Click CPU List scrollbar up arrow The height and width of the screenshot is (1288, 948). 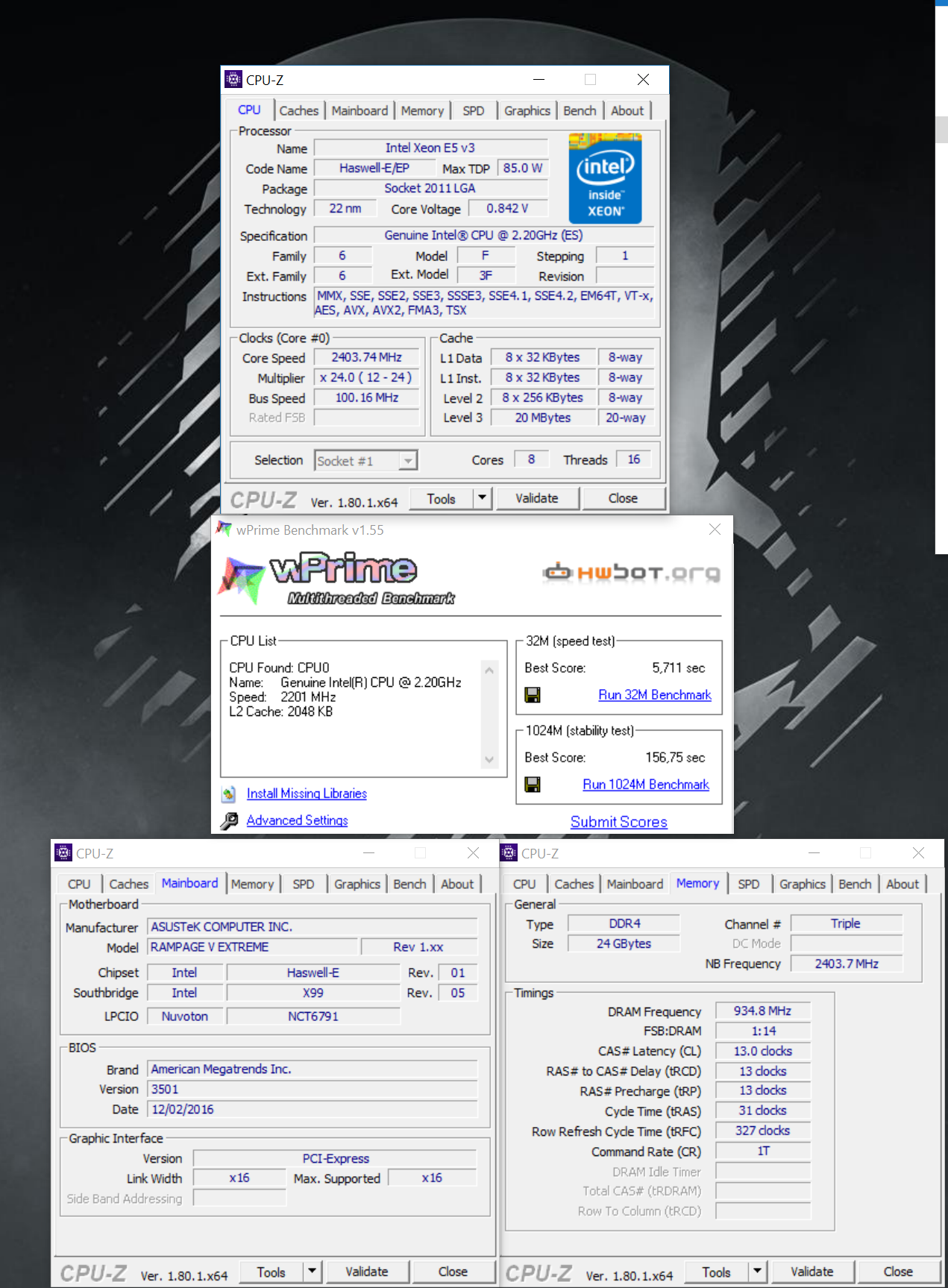point(489,670)
